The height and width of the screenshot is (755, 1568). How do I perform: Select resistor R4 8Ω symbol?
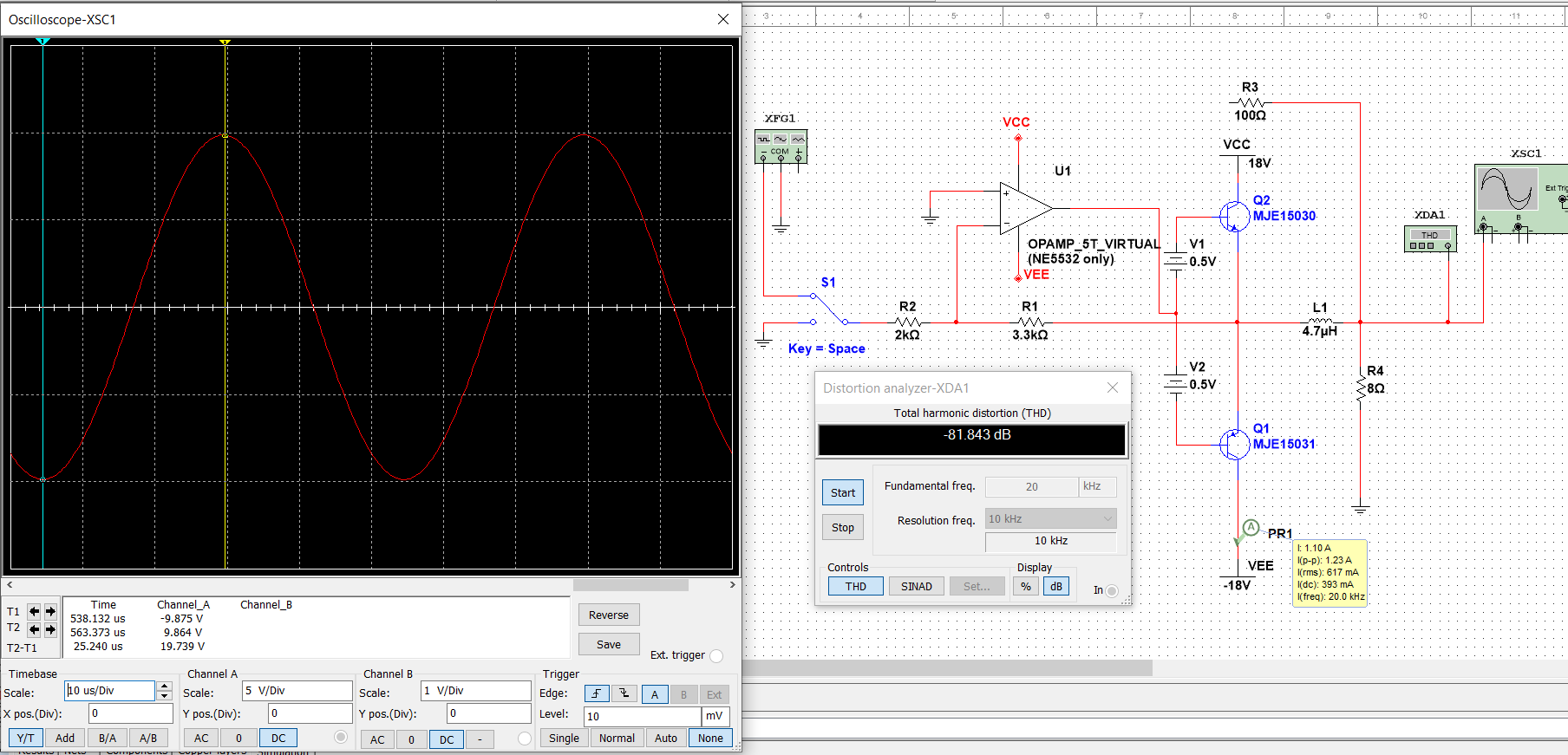(x=1360, y=388)
